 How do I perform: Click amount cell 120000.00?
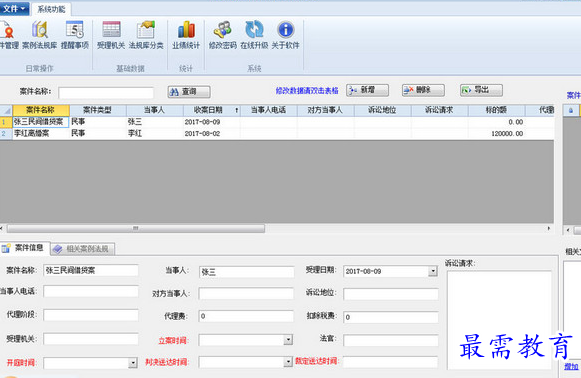pos(497,133)
